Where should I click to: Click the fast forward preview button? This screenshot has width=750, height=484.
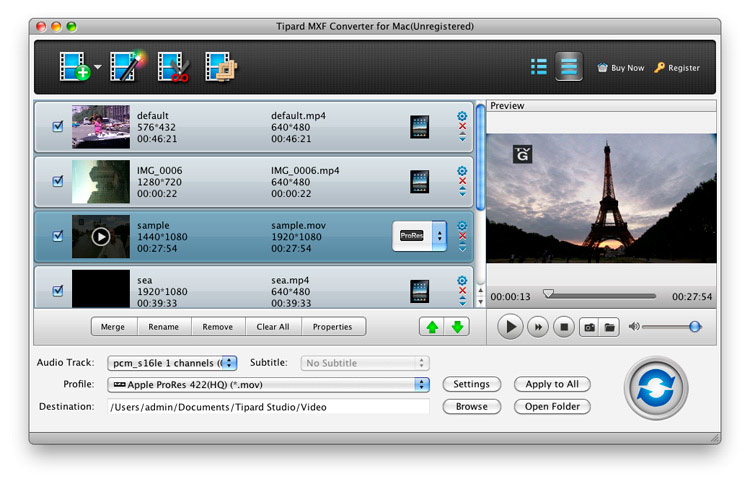538,327
